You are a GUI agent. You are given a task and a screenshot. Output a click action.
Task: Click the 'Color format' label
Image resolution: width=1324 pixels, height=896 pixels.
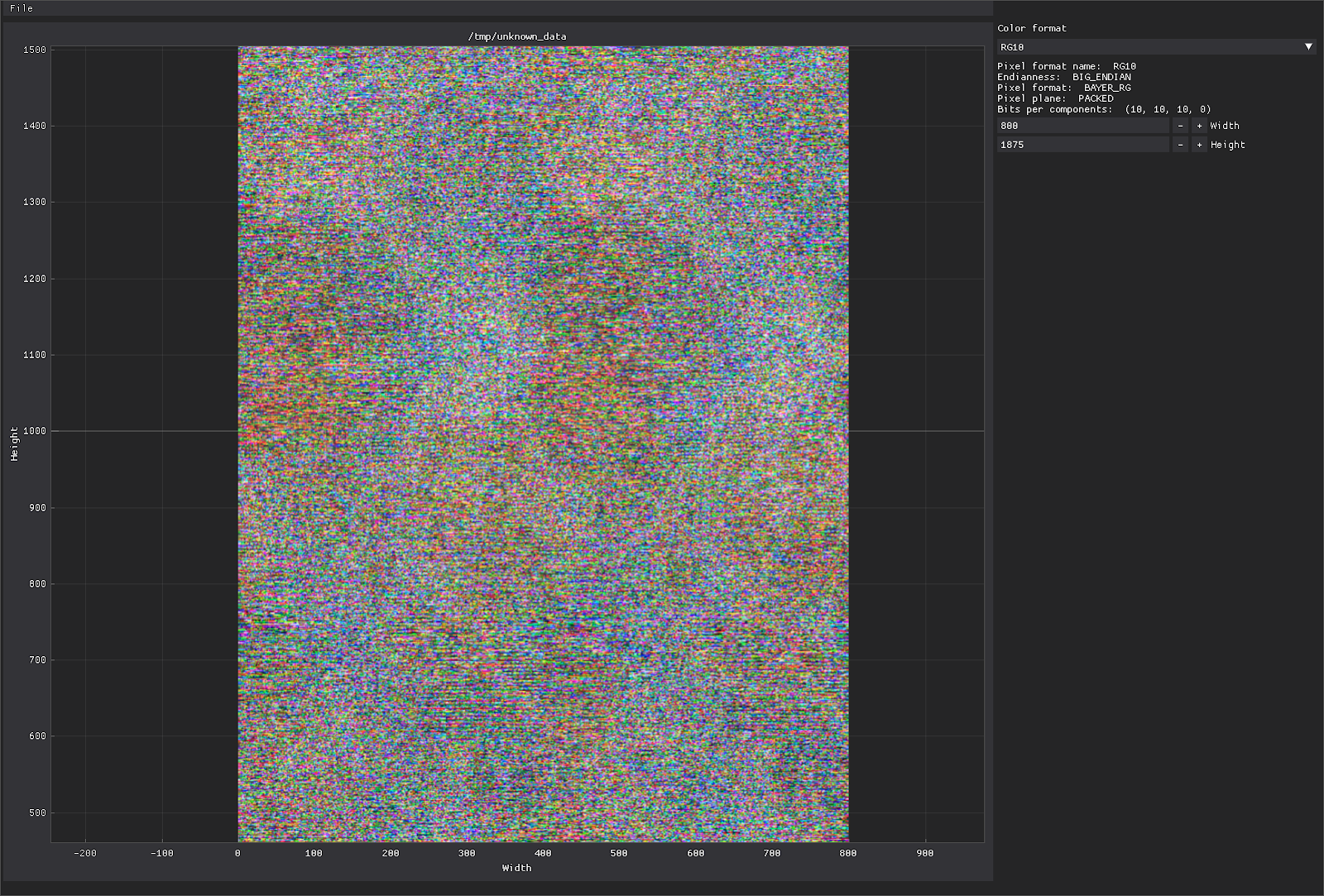point(1032,28)
